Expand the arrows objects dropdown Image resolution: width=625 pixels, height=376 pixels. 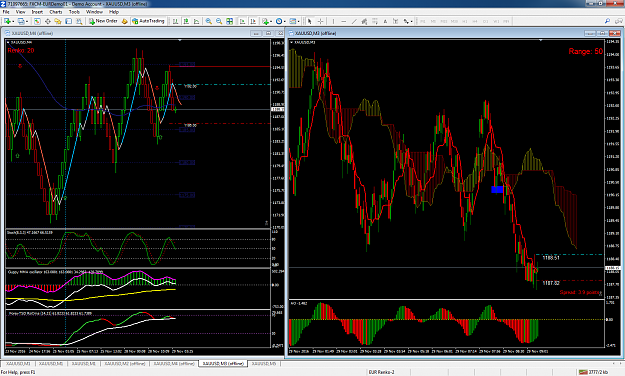(x=411, y=22)
